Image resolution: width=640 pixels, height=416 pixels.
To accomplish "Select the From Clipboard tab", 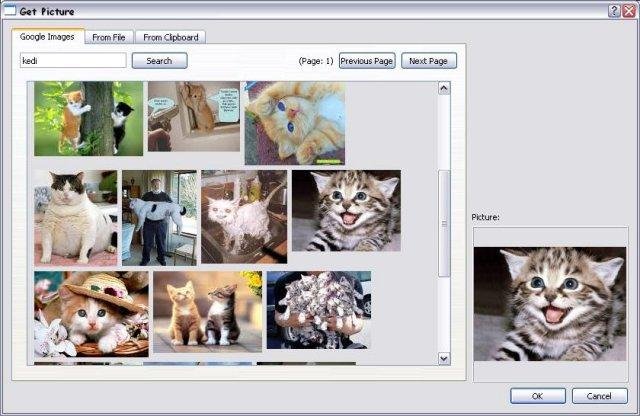I will (171, 37).
